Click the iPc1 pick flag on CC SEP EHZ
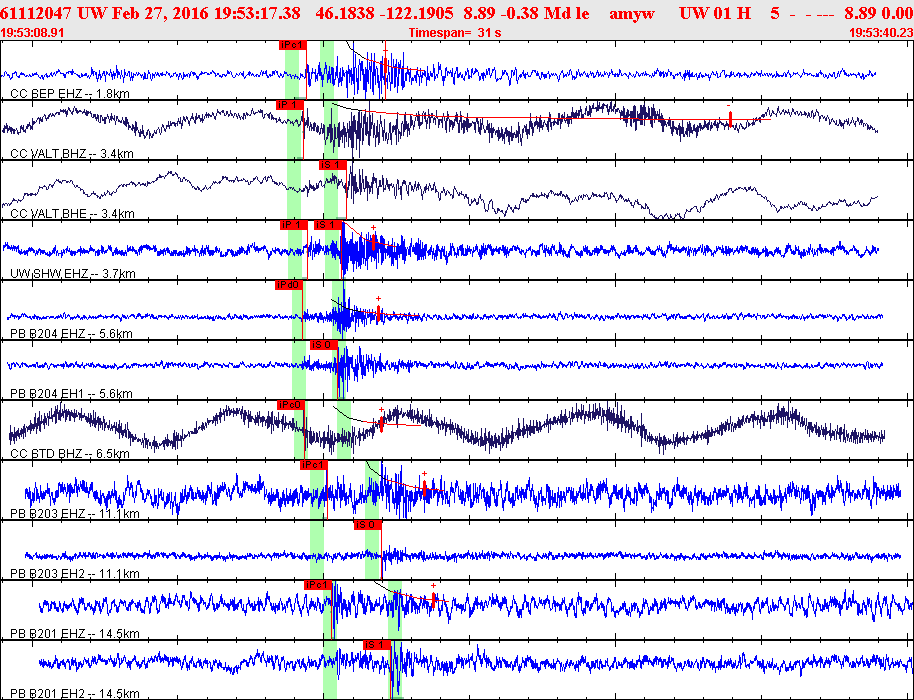Image resolution: width=914 pixels, height=700 pixels. (293, 45)
